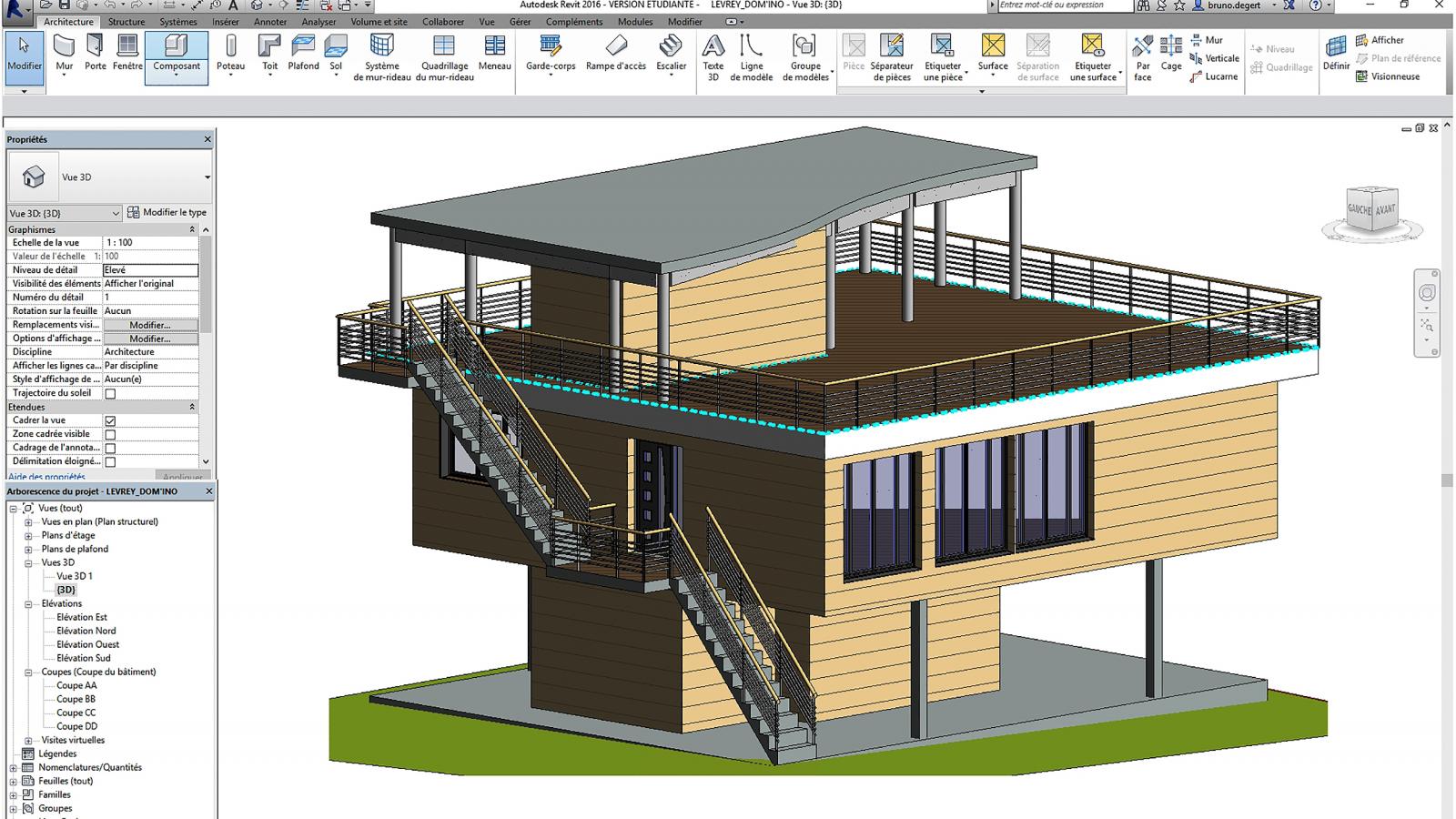Click the Ligne de modèle tool
The height and width of the screenshot is (819, 1456).
tap(752, 58)
